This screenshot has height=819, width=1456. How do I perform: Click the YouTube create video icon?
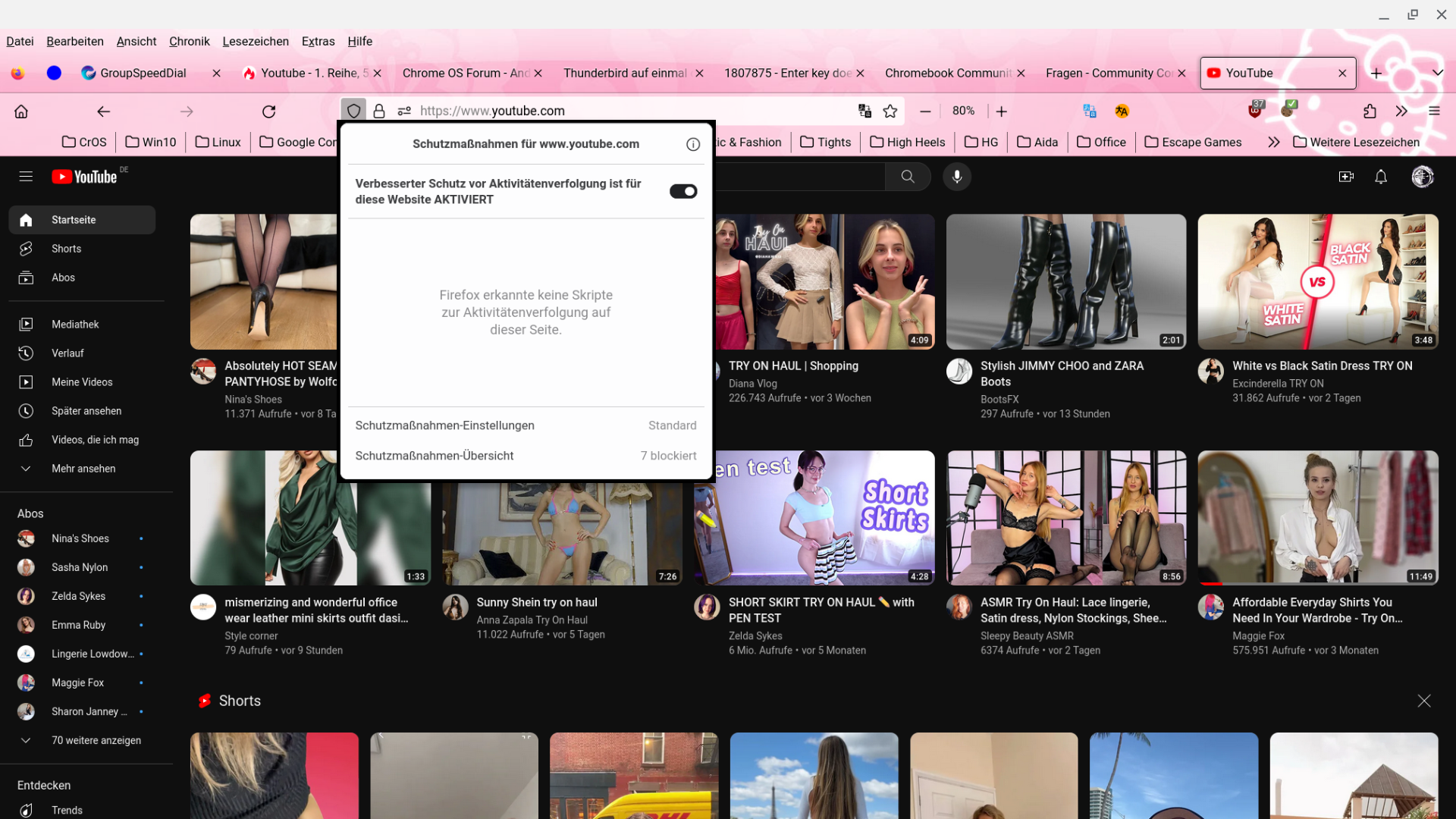1346,177
